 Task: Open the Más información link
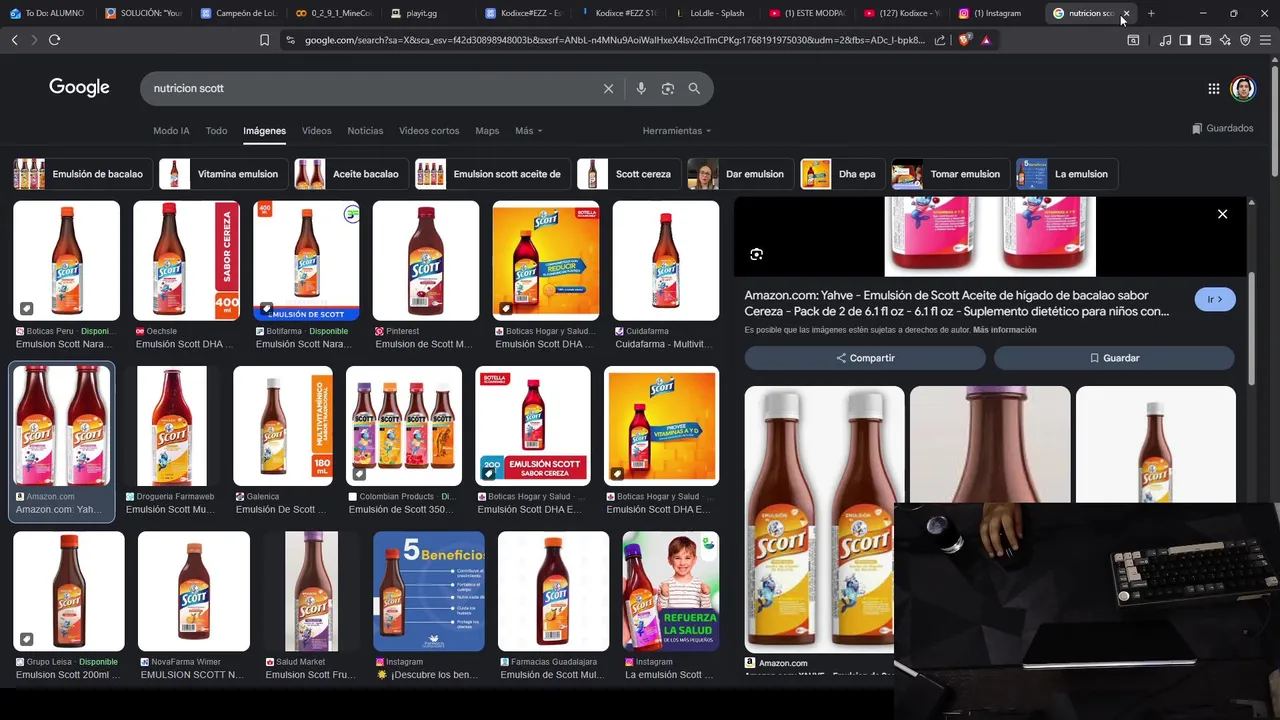(1005, 330)
